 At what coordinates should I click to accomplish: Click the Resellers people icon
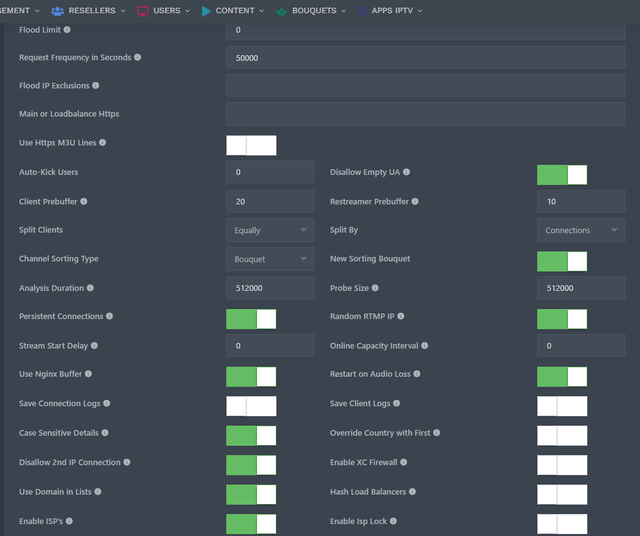[x=57, y=11]
